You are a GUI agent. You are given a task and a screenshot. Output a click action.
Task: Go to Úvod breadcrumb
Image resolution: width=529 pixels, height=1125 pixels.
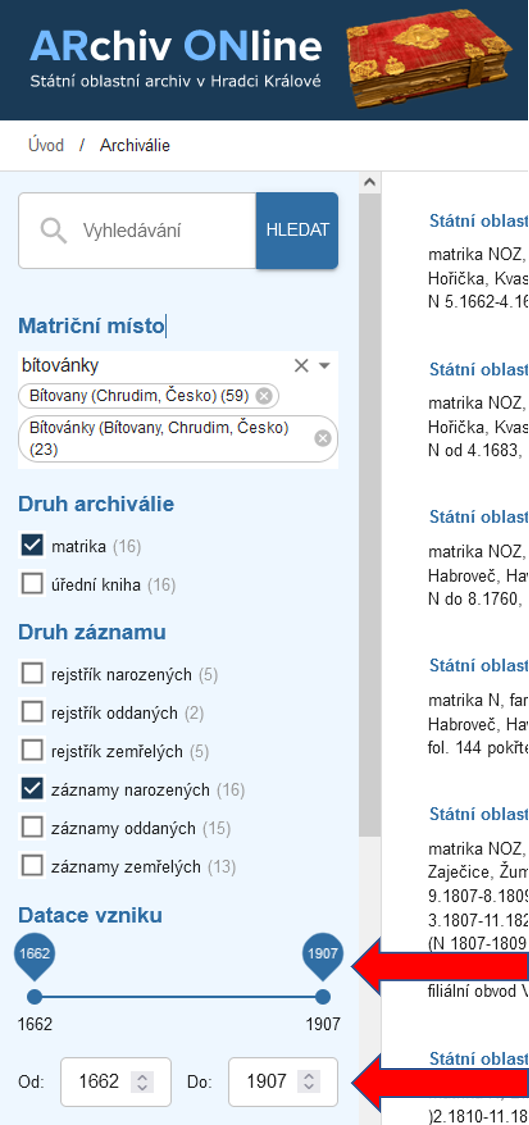(x=46, y=146)
